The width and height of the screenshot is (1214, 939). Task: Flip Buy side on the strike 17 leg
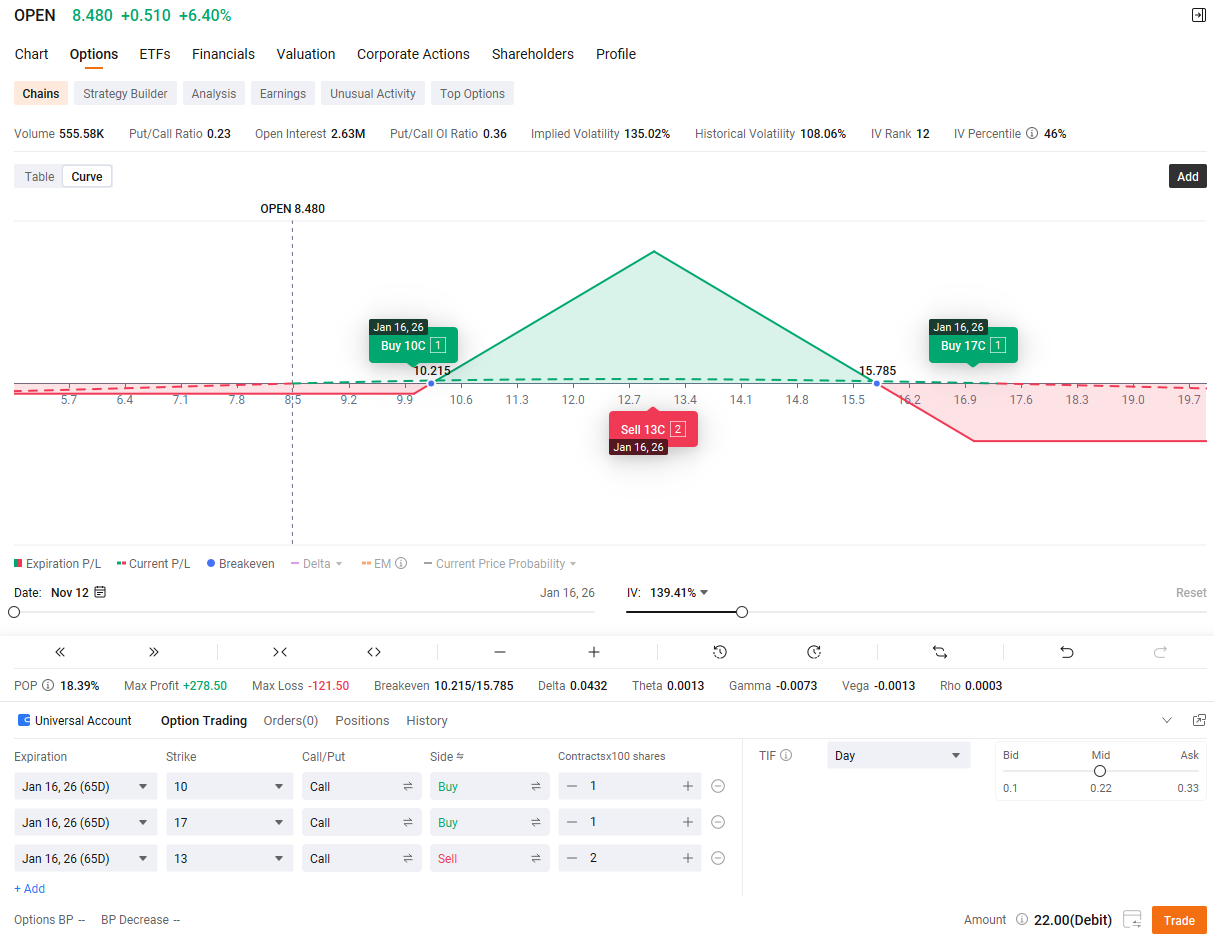click(x=536, y=822)
